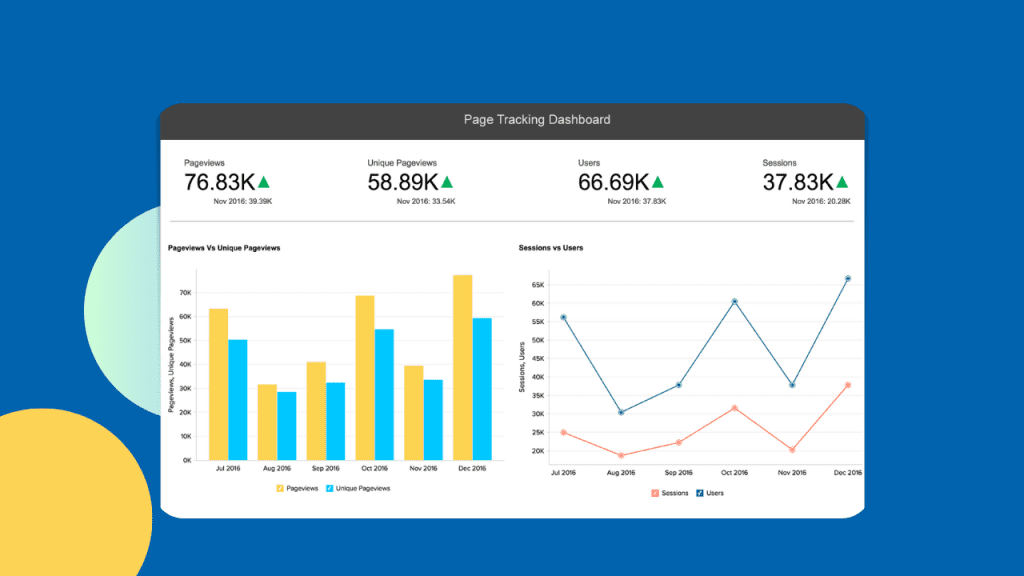Click the 'Aug 2016' label under the line chart
The width and height of the screenshot is (1024, 576).
pyautogui.click(x=620, y=473)
